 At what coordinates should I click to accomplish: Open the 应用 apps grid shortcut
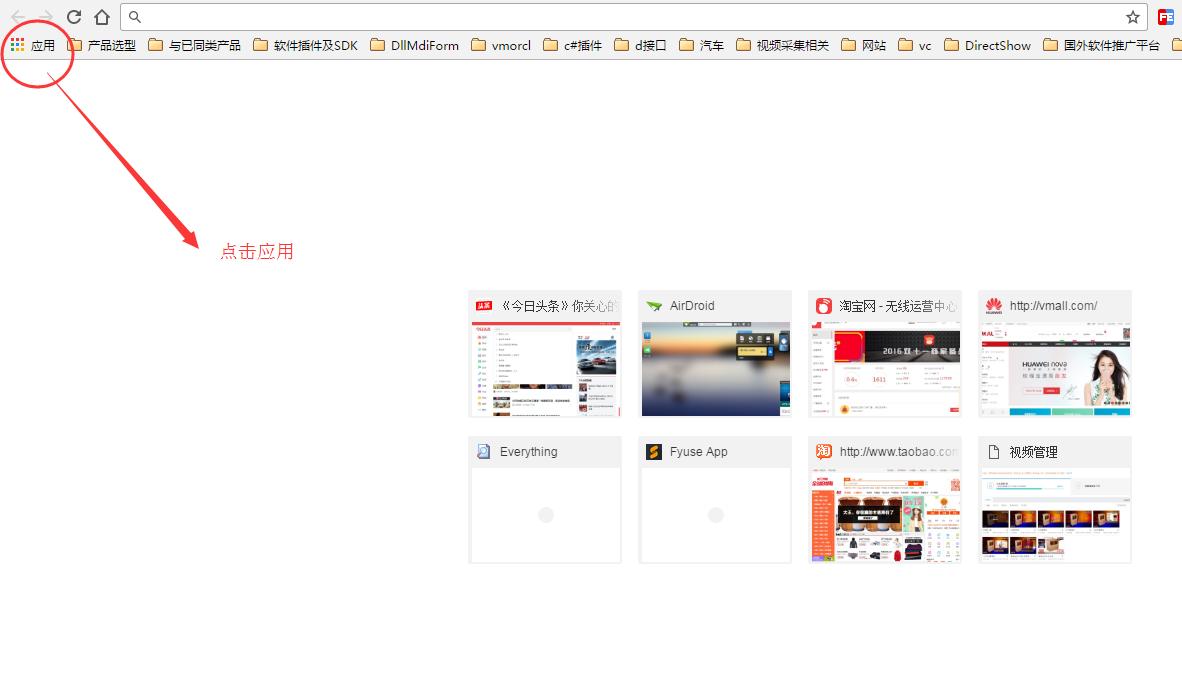[x=32, y=45]
